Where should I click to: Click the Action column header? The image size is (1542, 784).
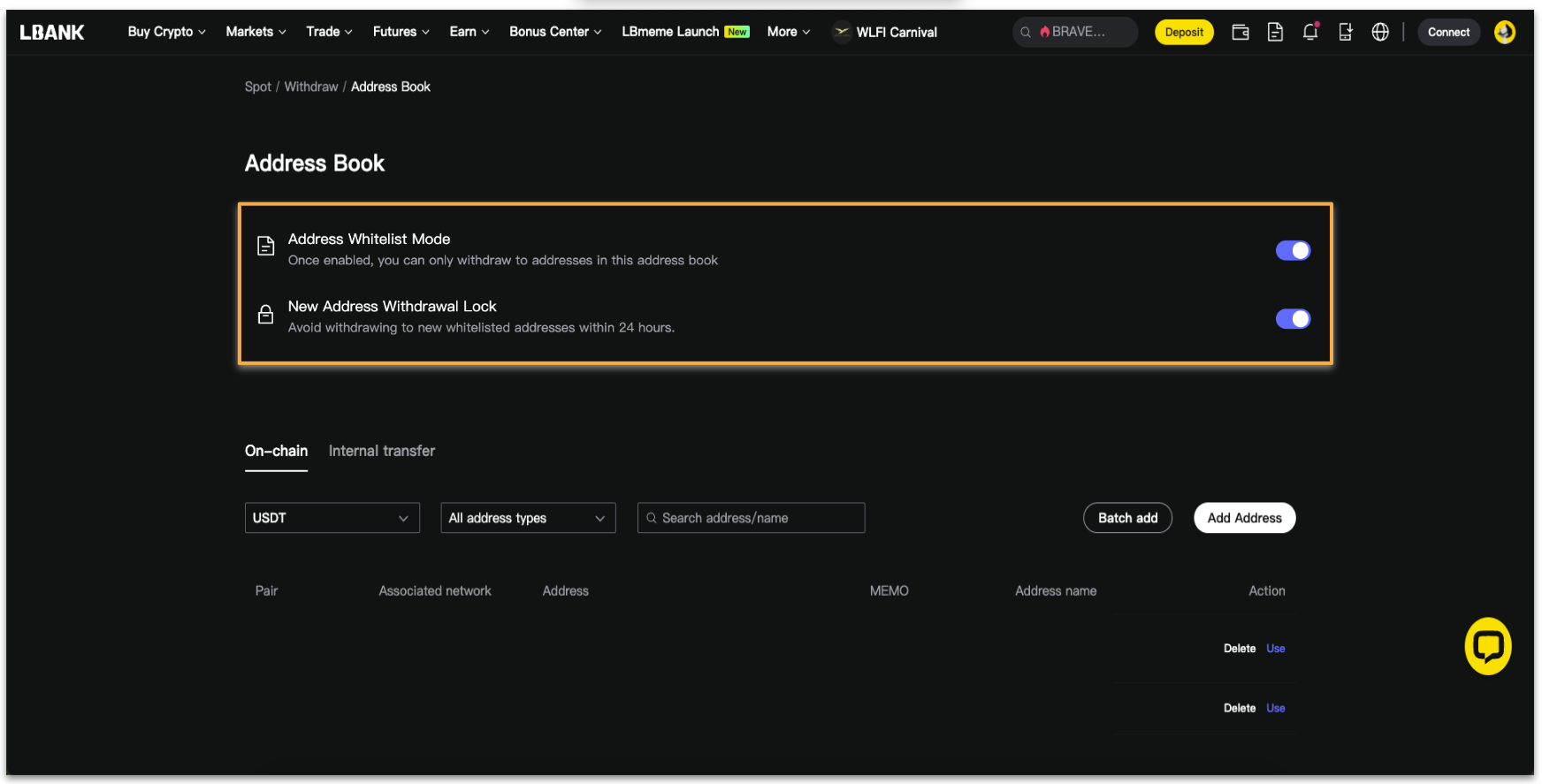(x=1266, y=590)
